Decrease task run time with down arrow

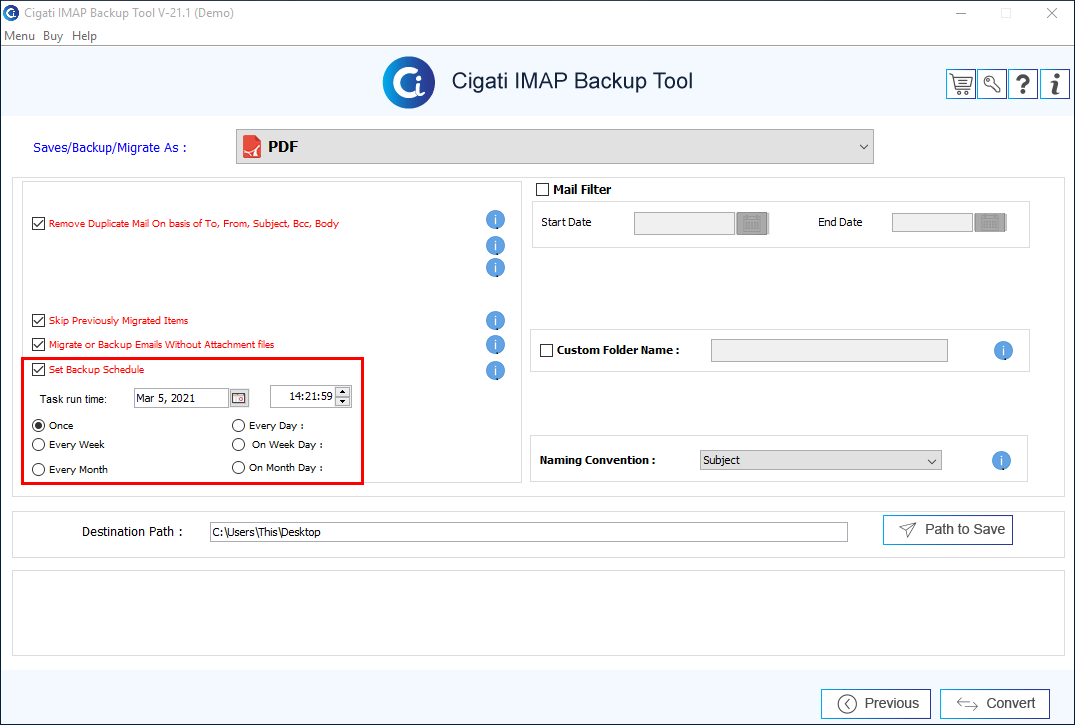343,401
